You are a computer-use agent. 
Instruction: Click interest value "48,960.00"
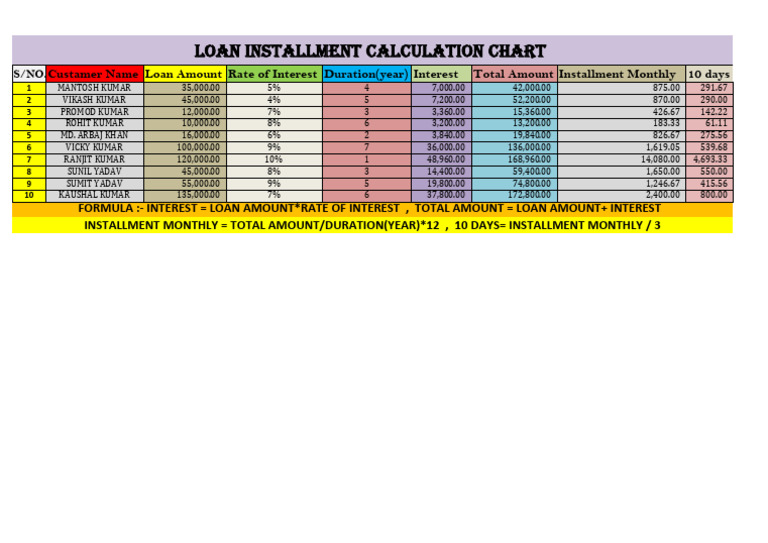(441, 160)
